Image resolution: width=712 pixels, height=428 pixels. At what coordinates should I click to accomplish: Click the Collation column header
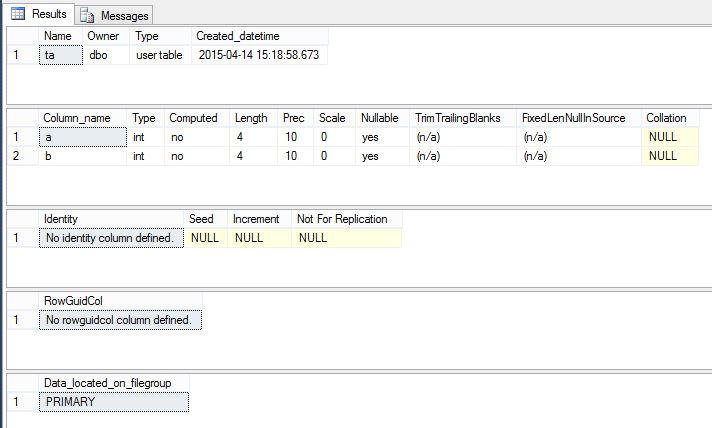tap(670, 118)
